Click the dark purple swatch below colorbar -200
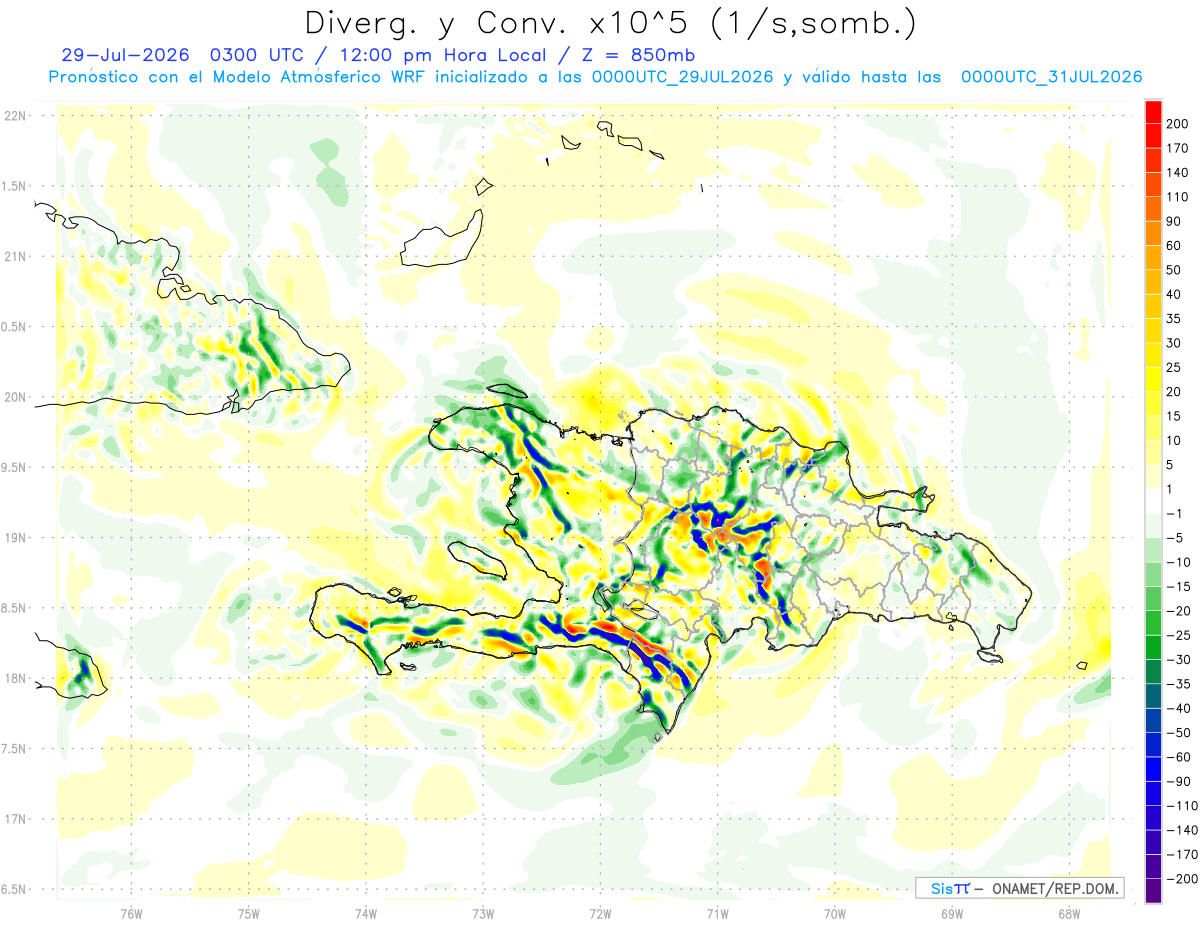The width and height of the screenshot is (1200, 927). coord(1153,890)
